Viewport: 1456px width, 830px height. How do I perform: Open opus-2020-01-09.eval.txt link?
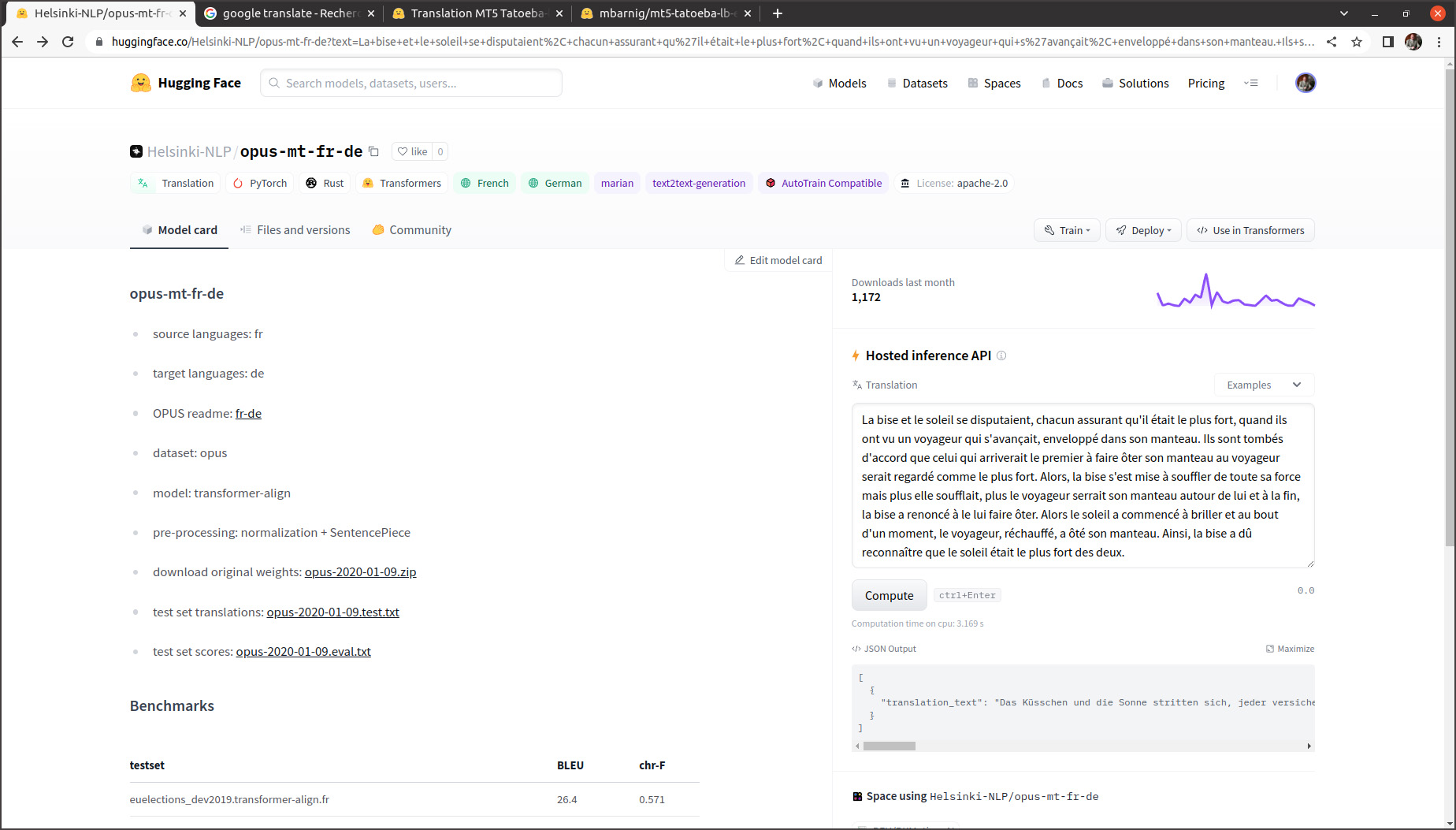303,652
